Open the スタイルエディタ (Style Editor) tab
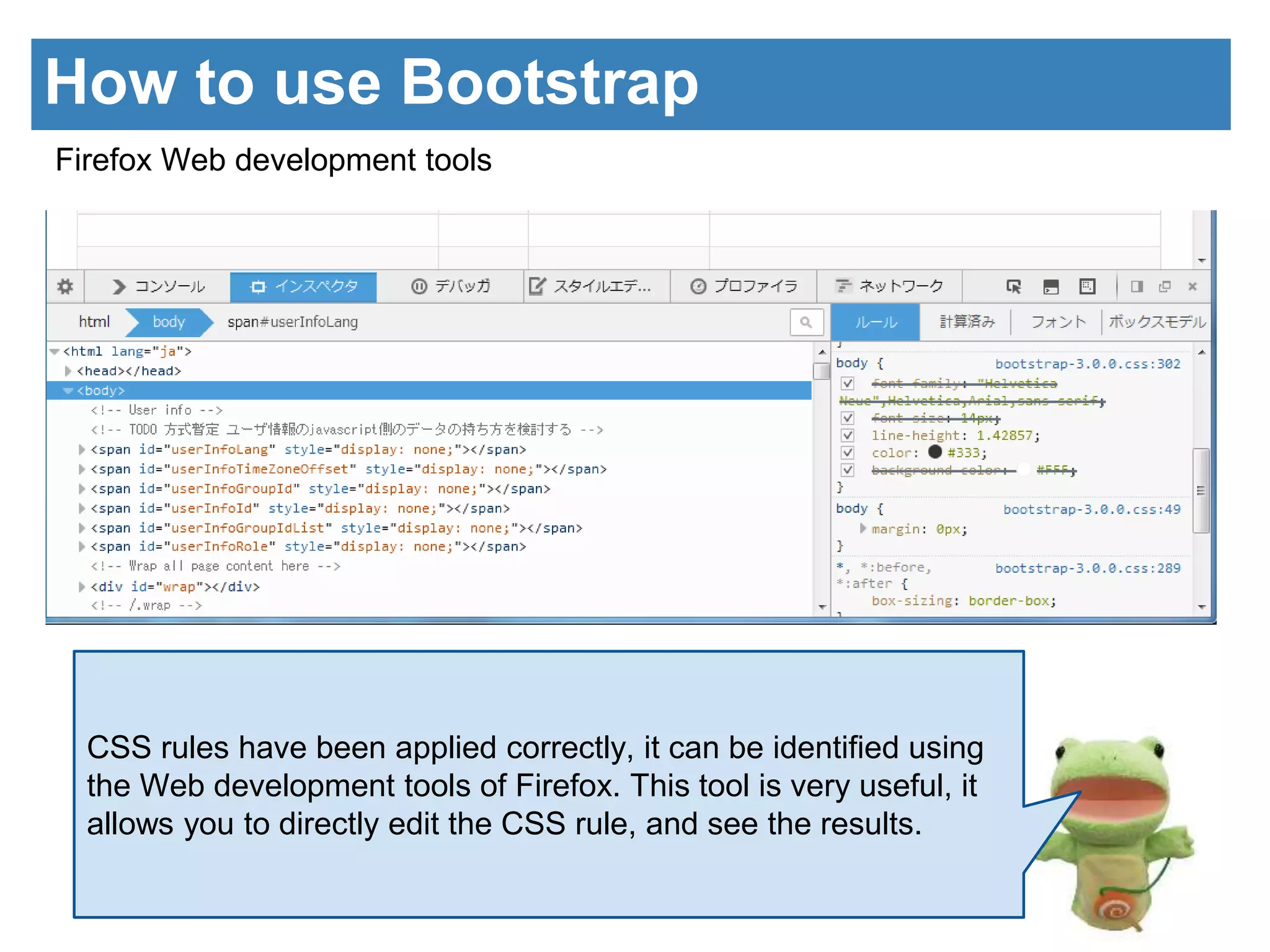This screenshot has height=952, width=1270. click(x=597, y=286)
